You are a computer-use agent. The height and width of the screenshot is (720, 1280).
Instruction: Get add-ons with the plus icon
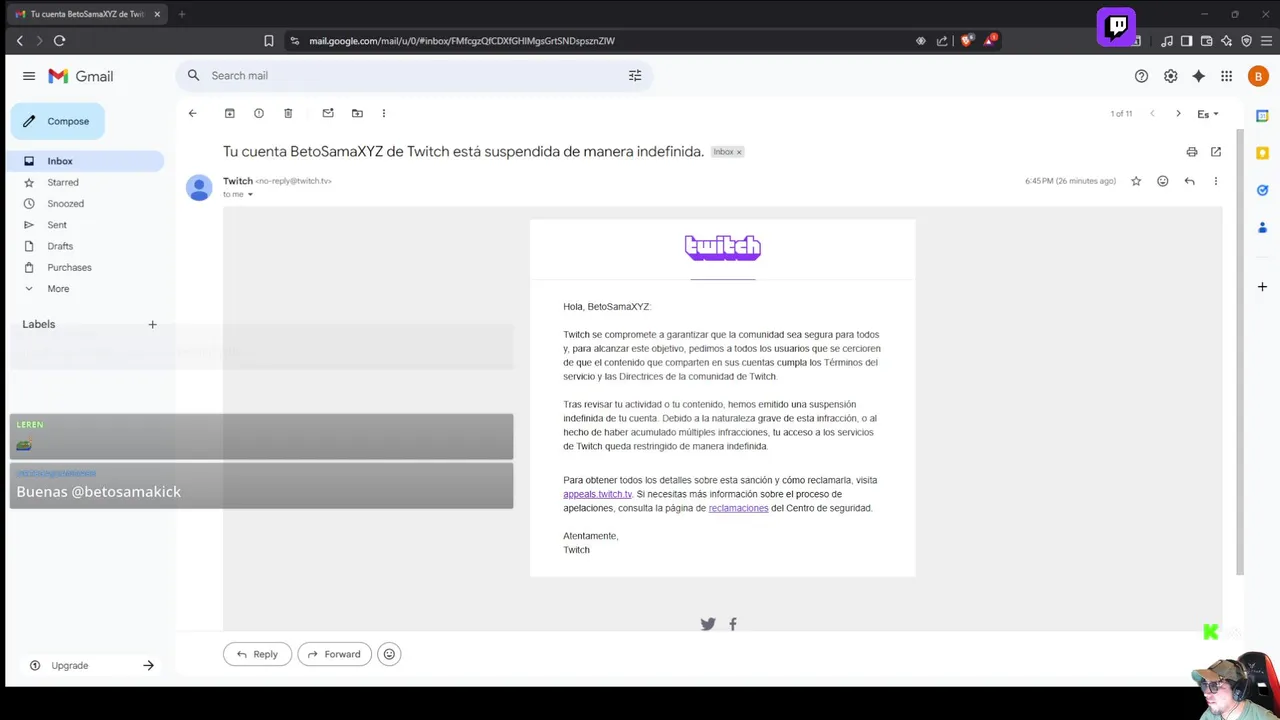coord(1262,287)
